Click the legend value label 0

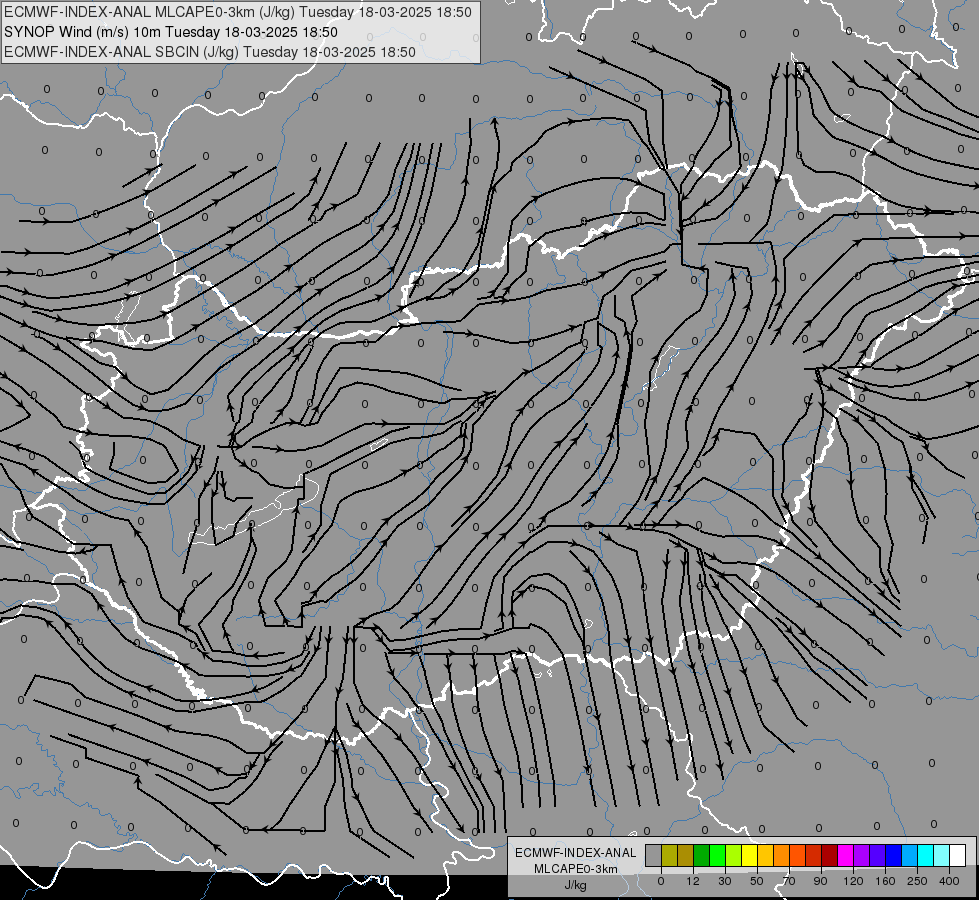click(x=661, y=881)
